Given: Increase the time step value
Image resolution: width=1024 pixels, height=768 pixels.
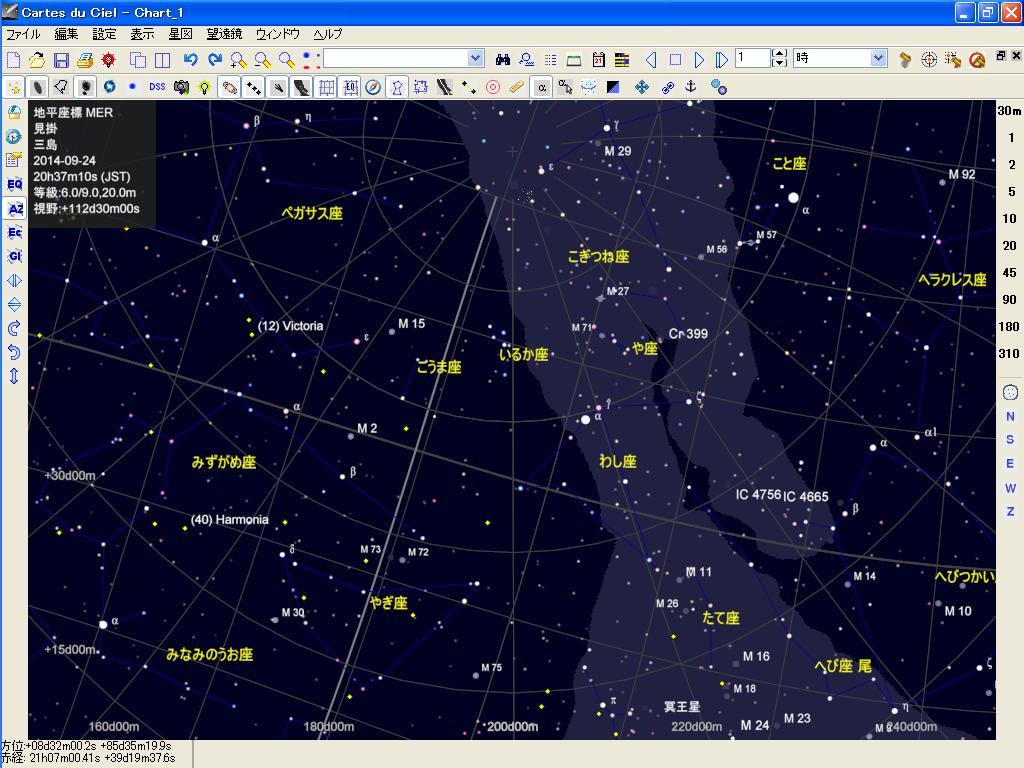Looking at the screenshot, I should coord(779,54).
